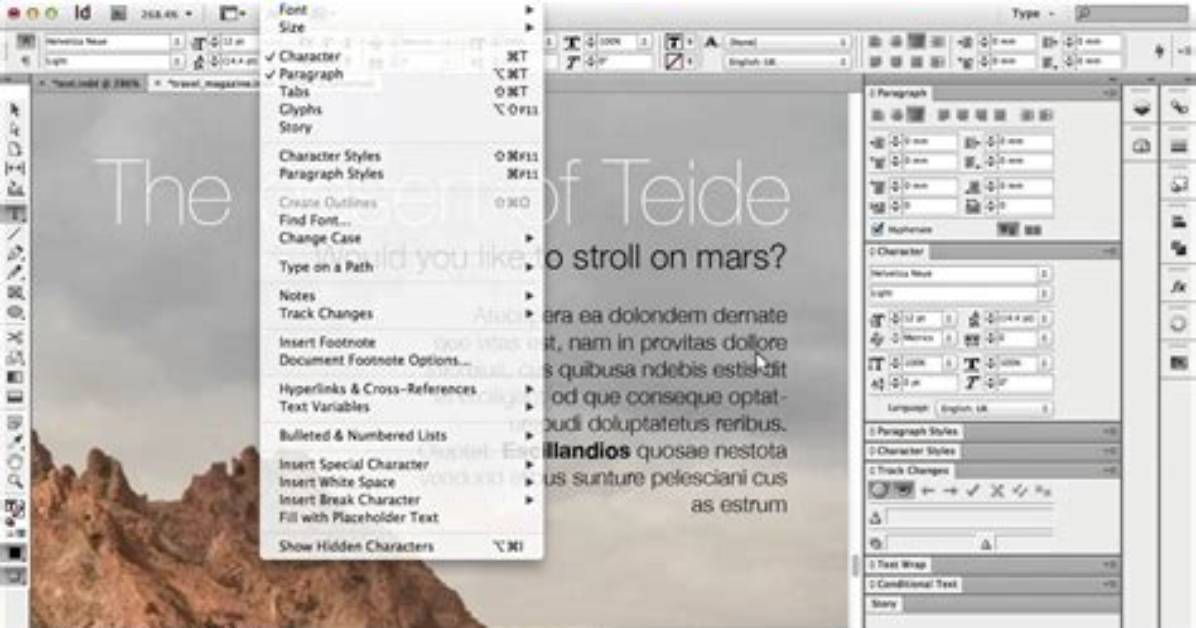This screenshot has height=628, width=1196.
Task: Expand the Paragraph Styles panel
Action: [x=915, y=431]
